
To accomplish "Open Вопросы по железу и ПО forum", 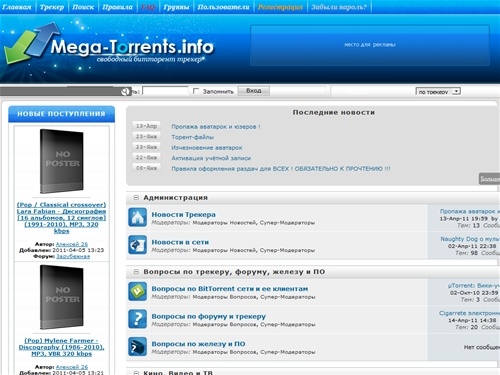I will coord(198,344).
